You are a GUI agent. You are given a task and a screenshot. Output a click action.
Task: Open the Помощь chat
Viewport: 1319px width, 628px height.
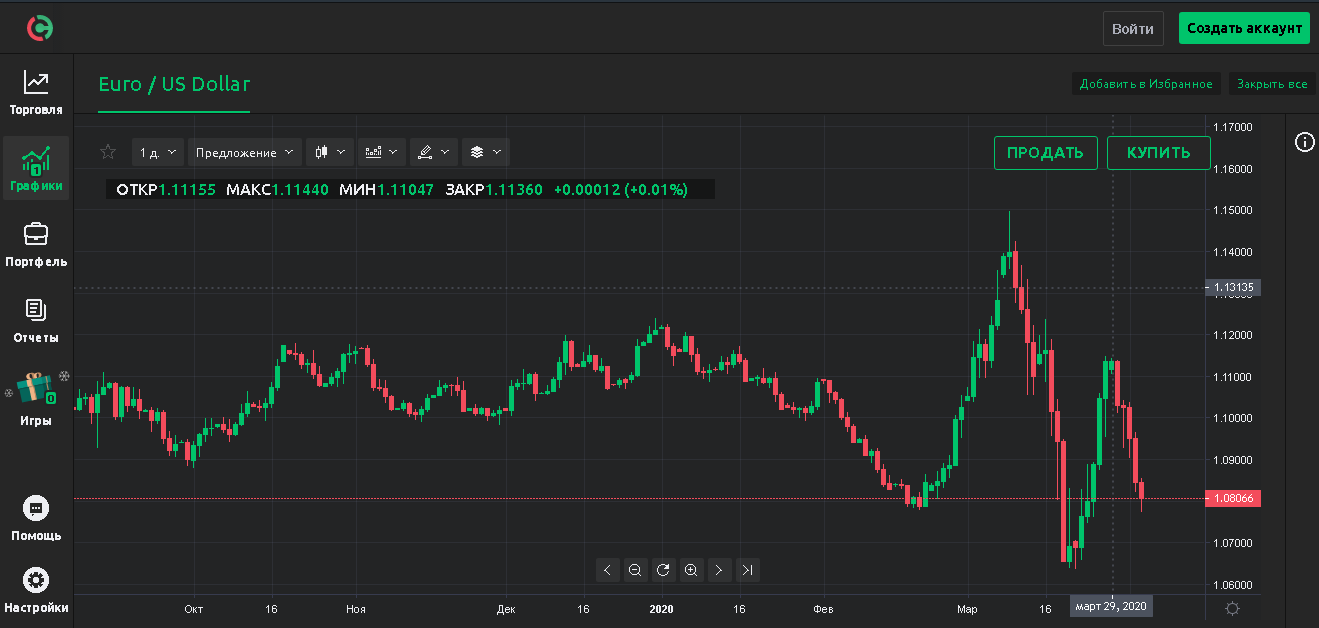click(36, 518)
